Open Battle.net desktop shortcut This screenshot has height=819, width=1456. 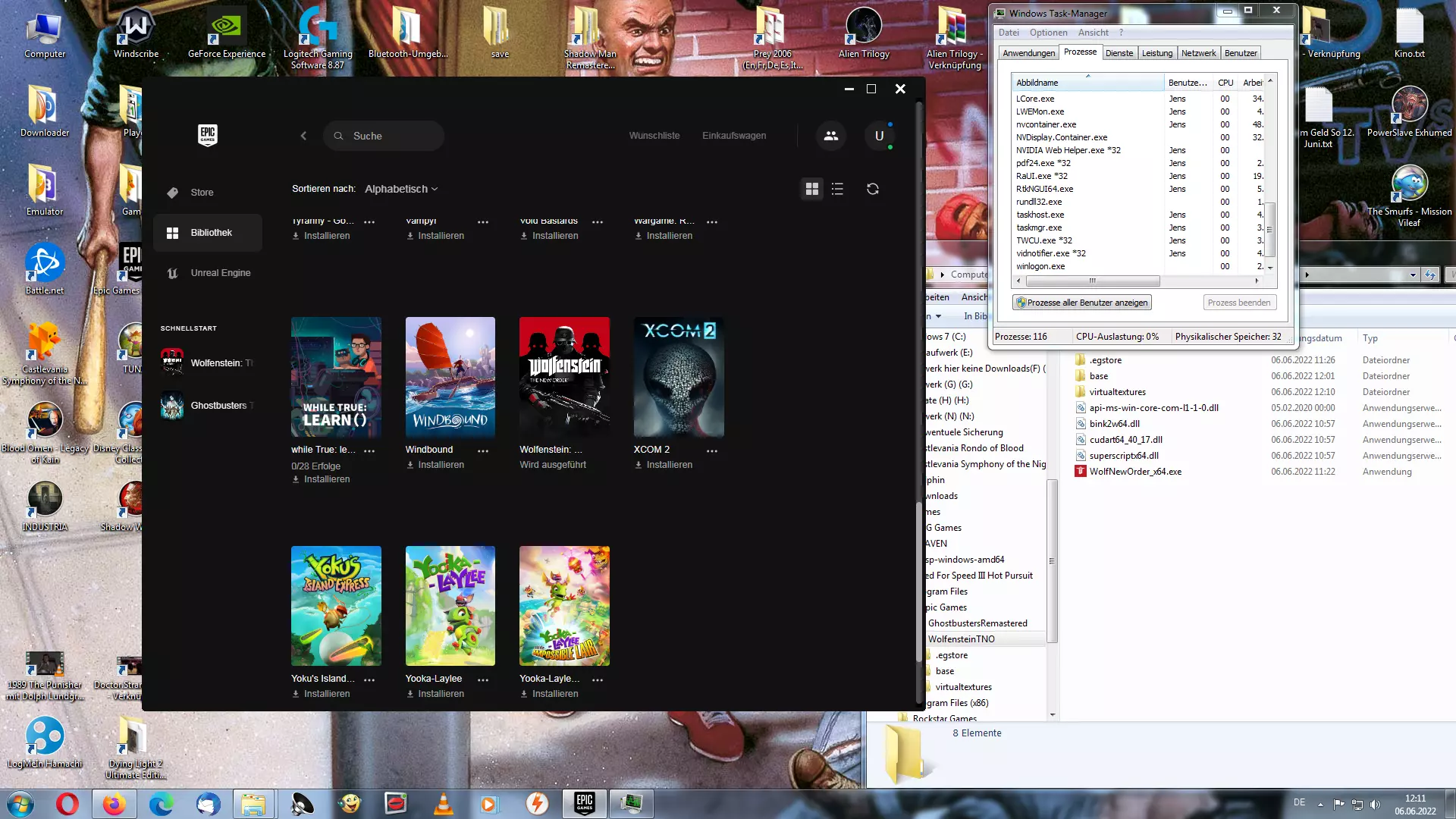(45, 269)
